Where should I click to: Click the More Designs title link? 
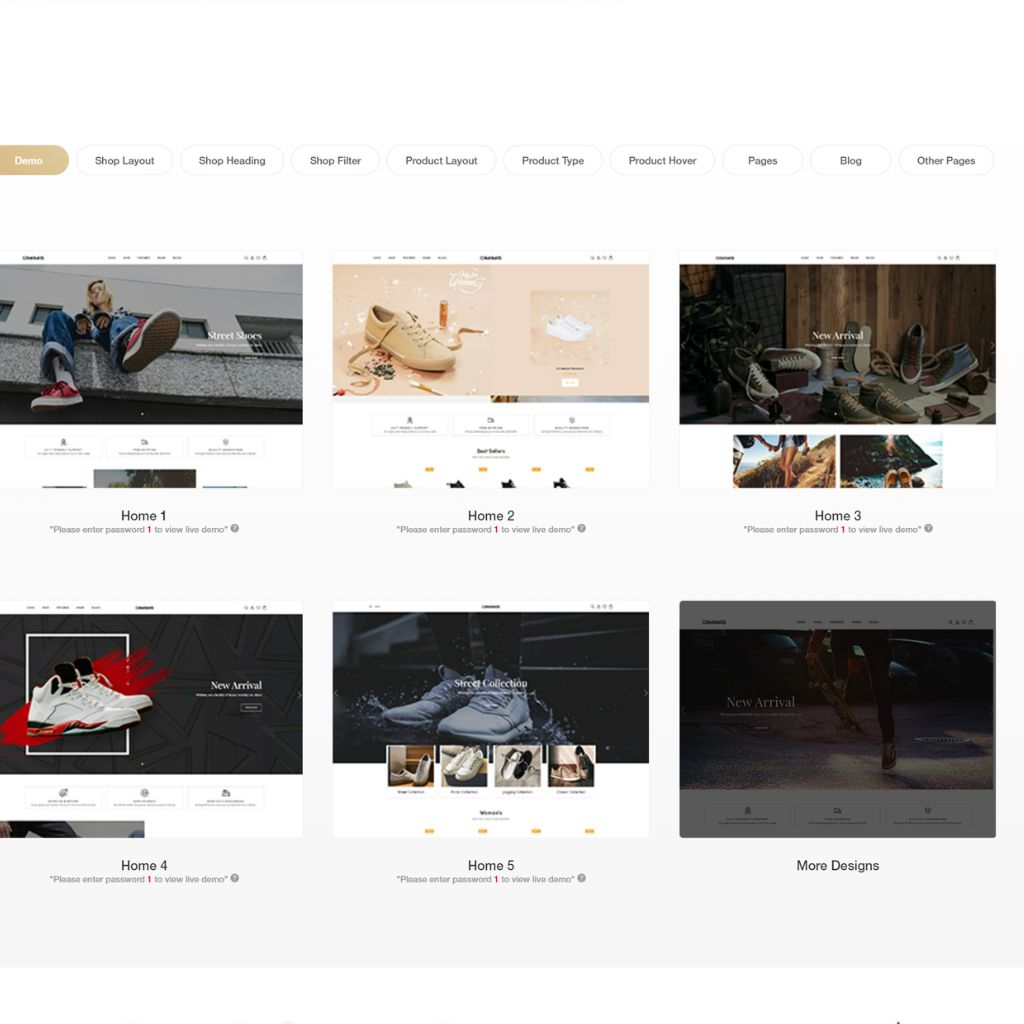point(837,865)
